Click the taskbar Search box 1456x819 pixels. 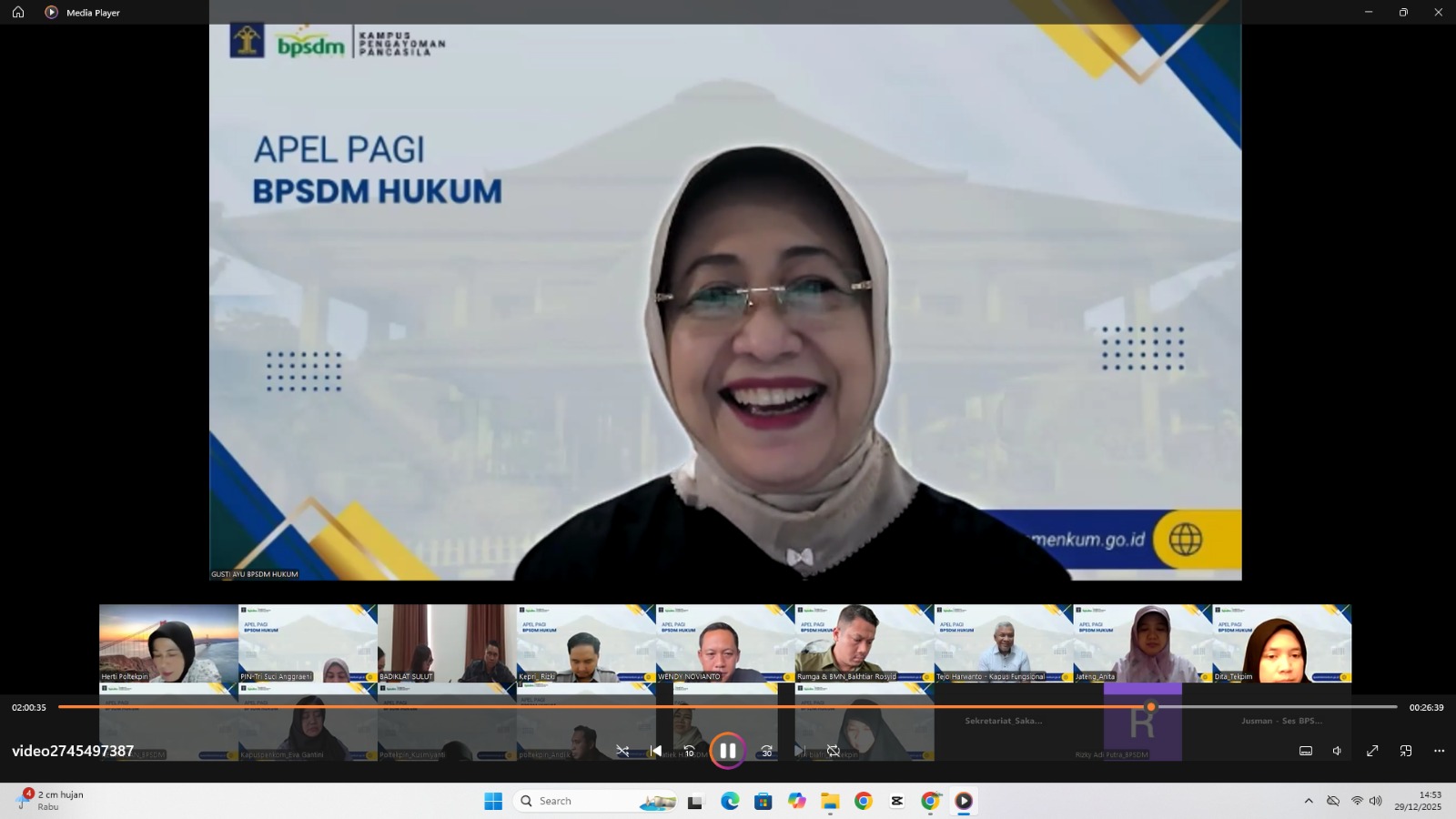coord(582,801)
